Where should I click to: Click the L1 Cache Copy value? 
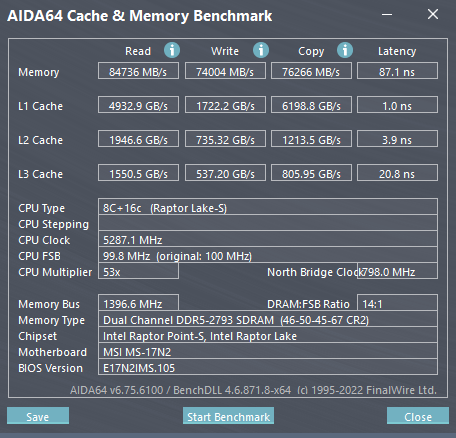(311, 105)
